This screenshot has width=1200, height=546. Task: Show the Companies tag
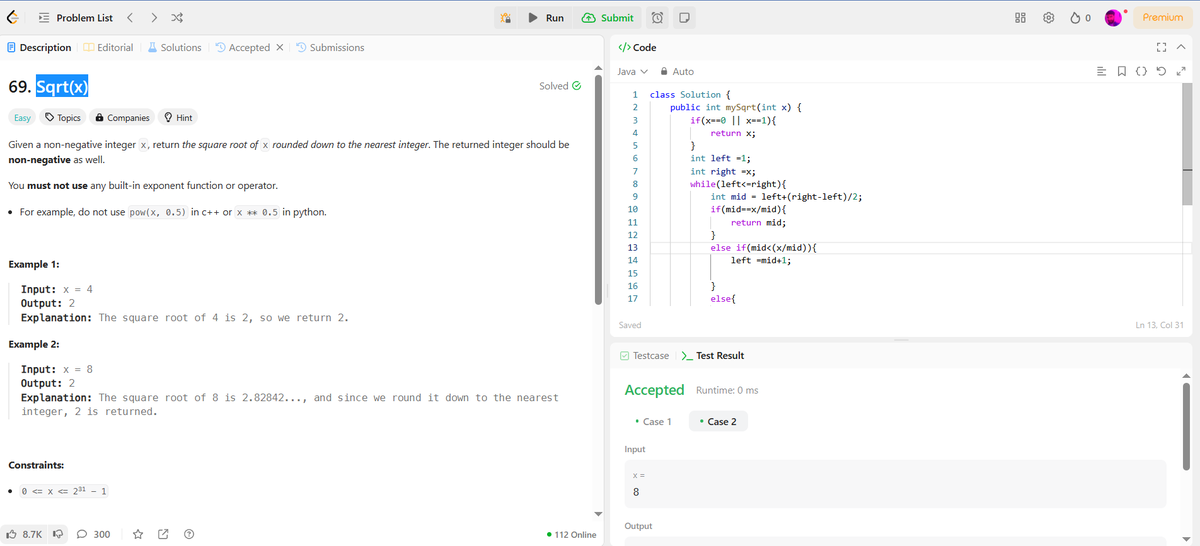(122, 117)
